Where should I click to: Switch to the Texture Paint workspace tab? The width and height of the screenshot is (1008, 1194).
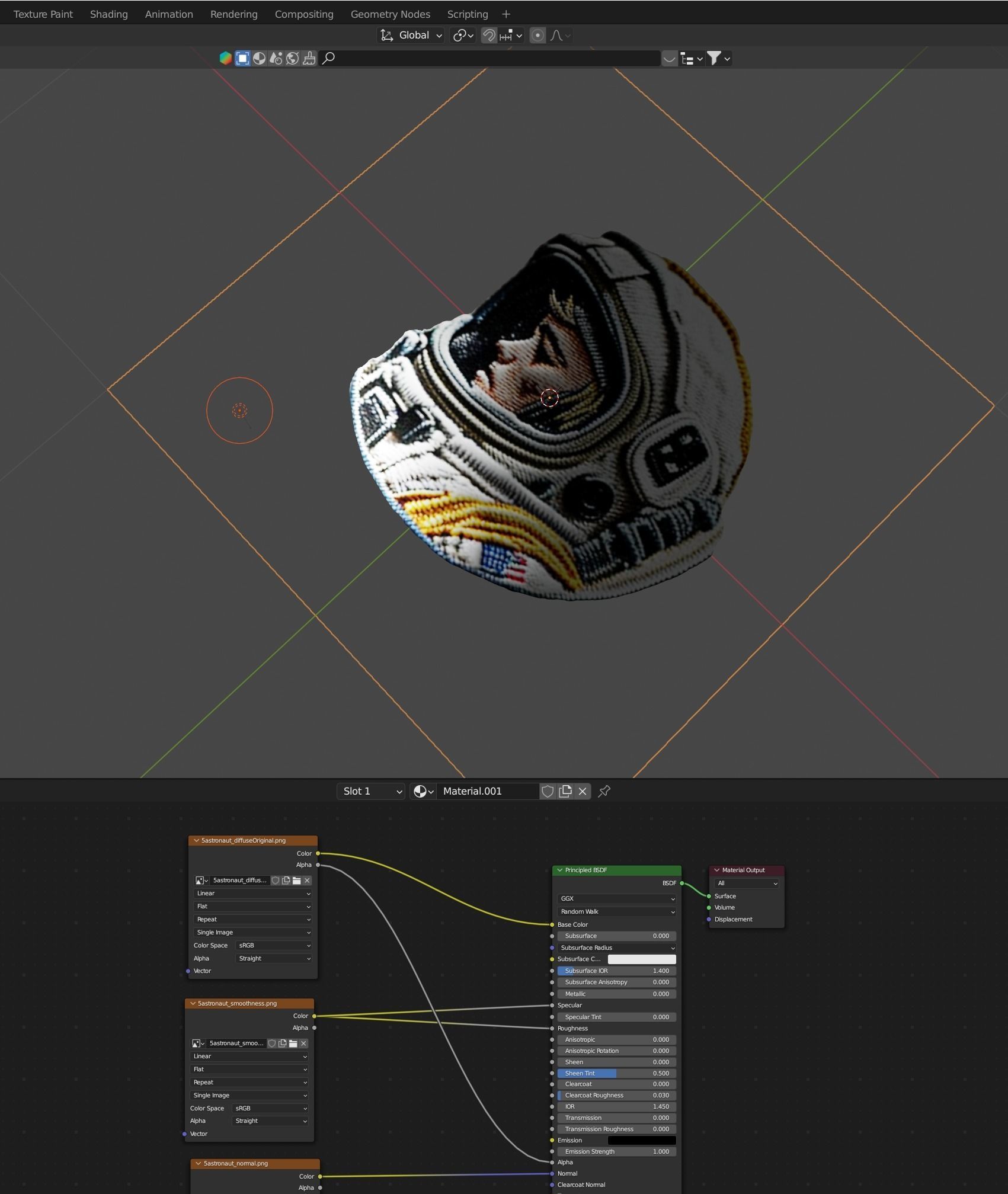point(43,14)
